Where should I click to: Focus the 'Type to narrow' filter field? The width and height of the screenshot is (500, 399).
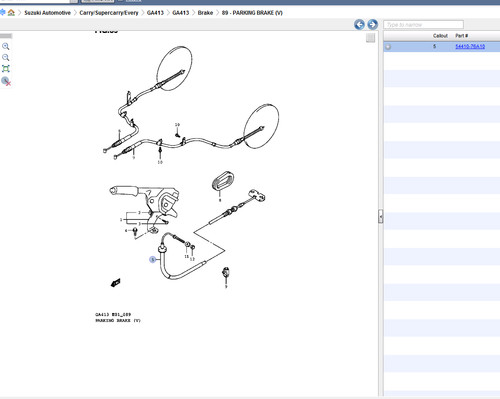[423, 25]
